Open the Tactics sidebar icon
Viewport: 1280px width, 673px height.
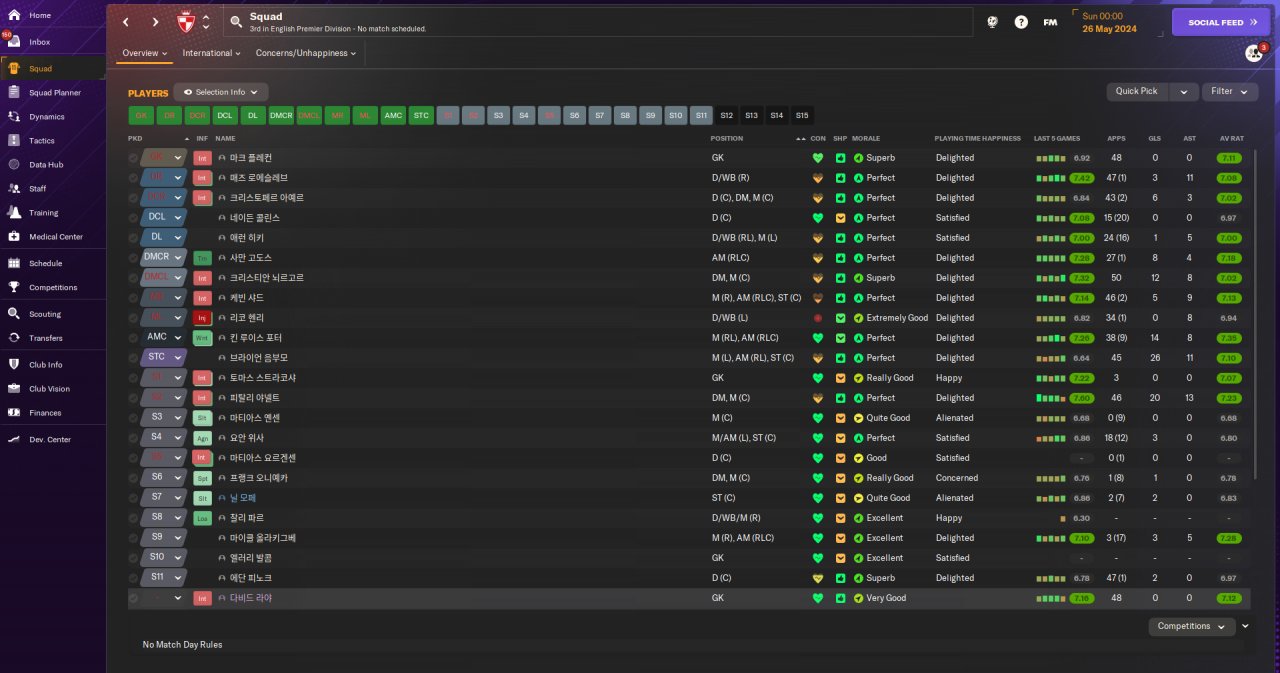point(14,140)
